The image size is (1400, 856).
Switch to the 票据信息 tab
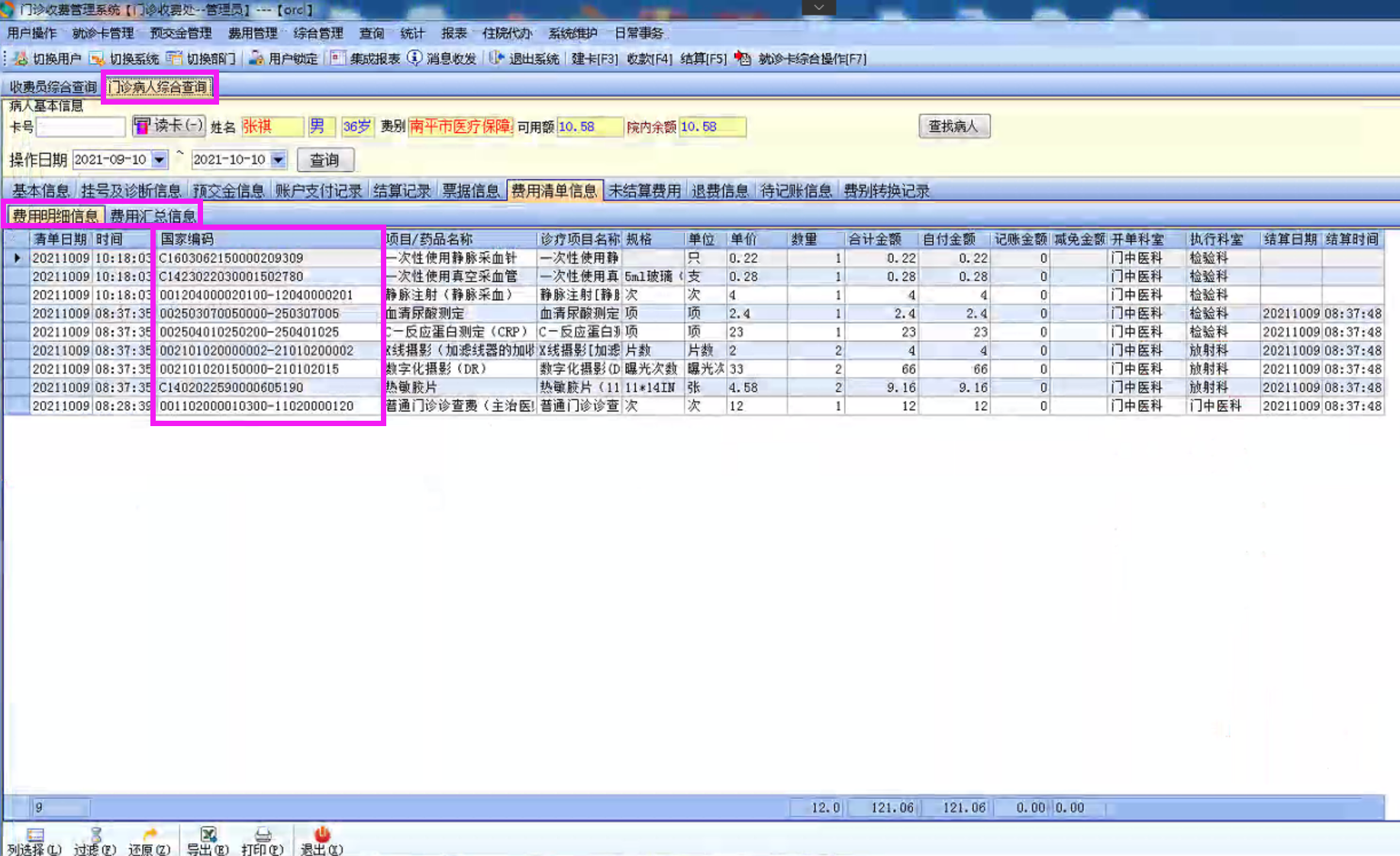click(471, 191)
